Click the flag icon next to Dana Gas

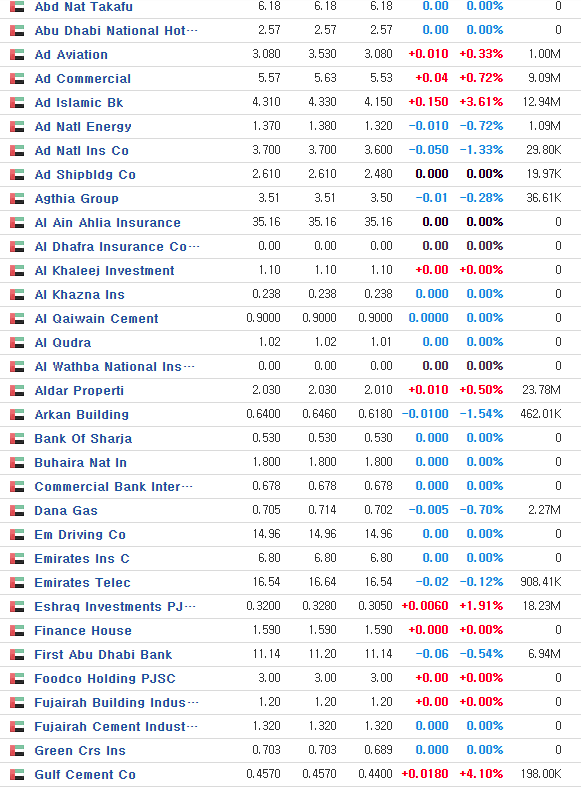coord(17,511)
